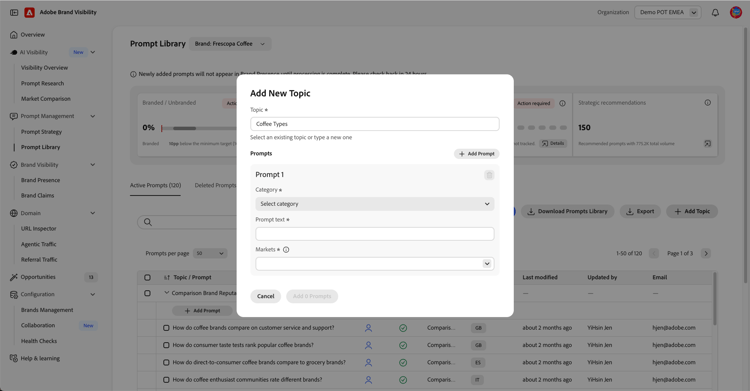This screenshot has width=750, height=391.
Task: Open Prompt Research in sidebar
Action: (x=42, y=83)
